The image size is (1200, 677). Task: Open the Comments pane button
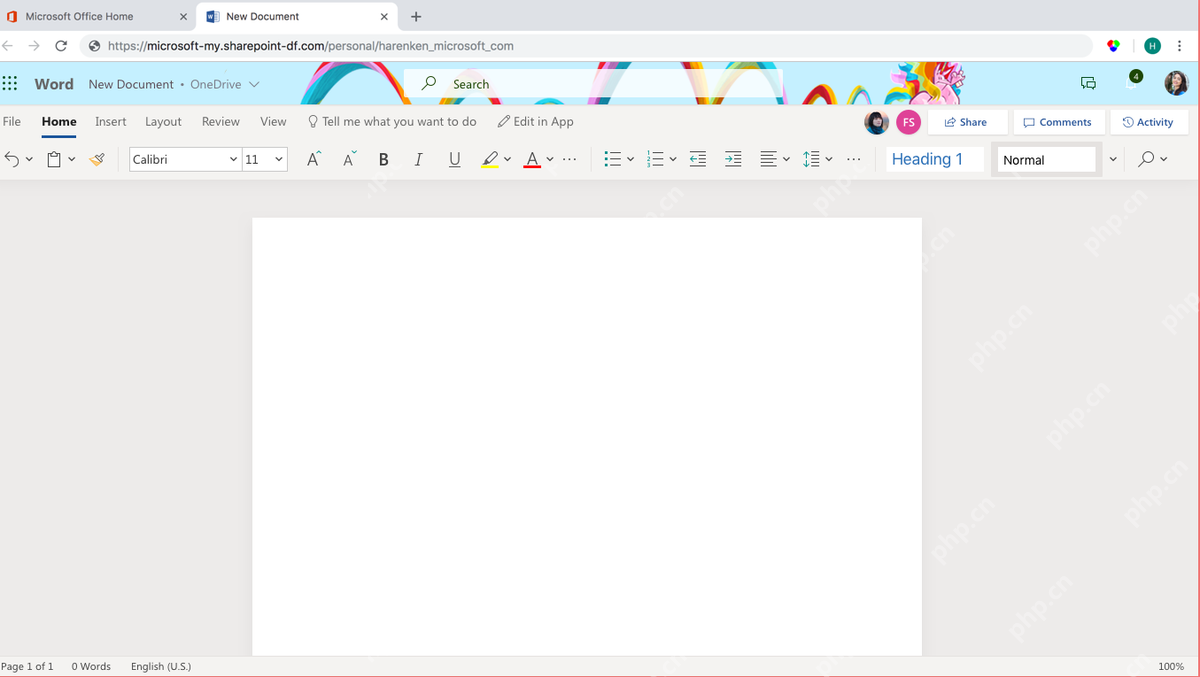tap(1058, 122)
